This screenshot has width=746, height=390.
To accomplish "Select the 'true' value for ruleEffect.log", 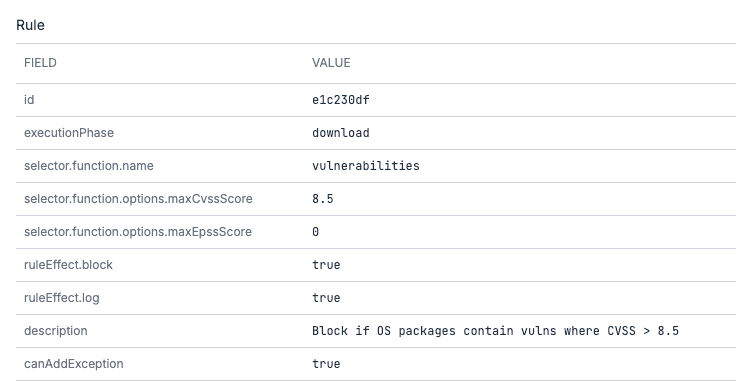I will coord(326,298).
